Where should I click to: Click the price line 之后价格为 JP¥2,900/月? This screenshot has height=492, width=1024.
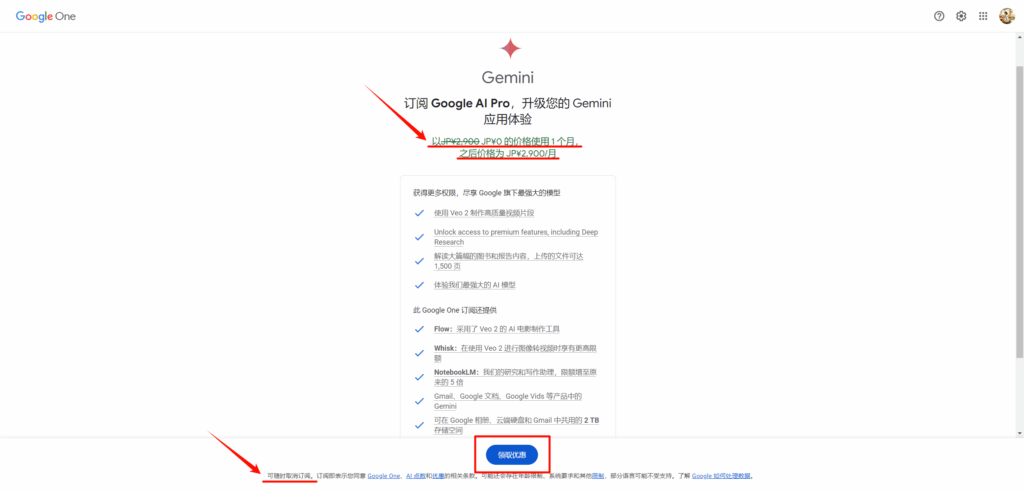[509, 154]
